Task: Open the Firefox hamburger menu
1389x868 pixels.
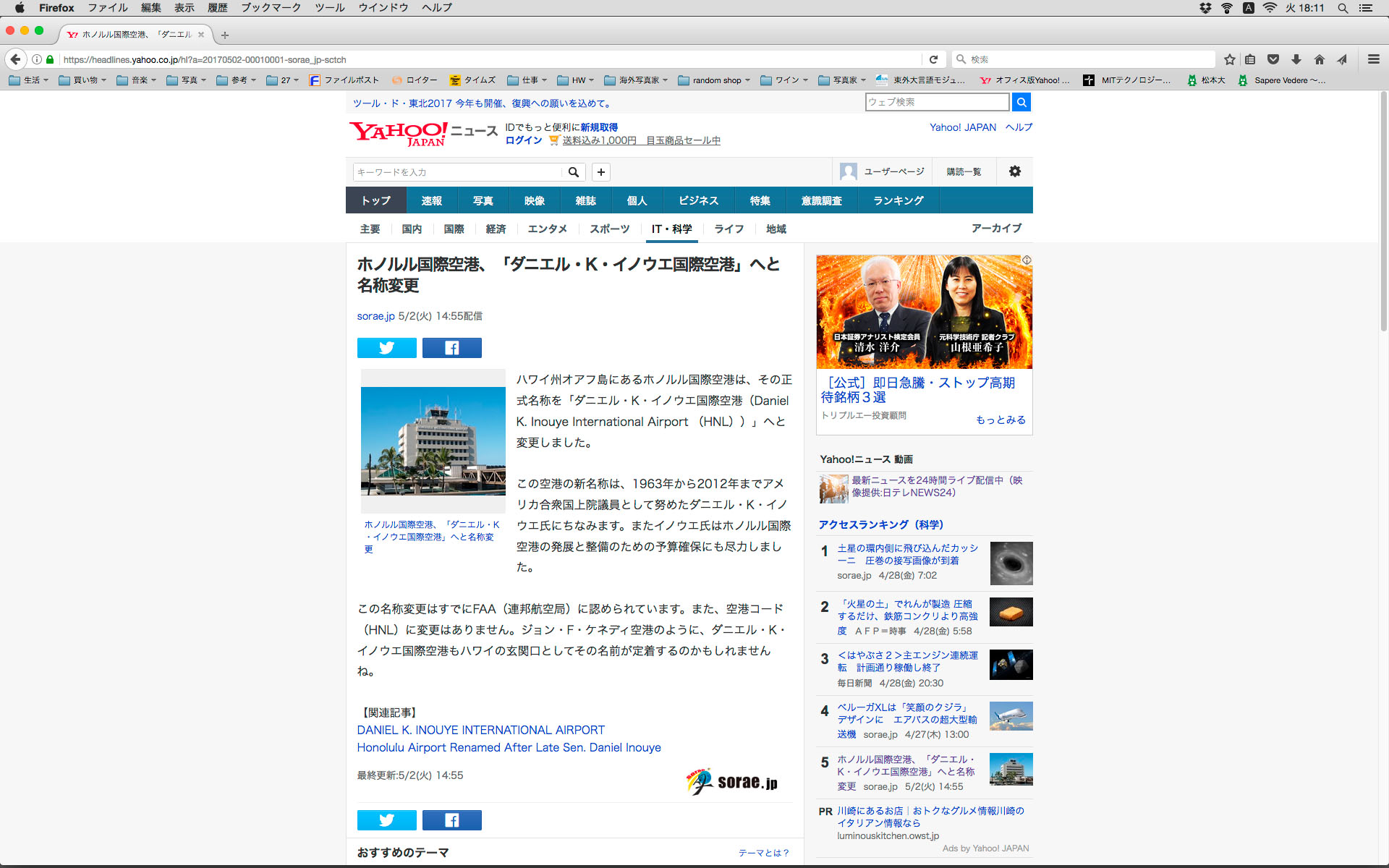Action: [x=1373, y=59]
